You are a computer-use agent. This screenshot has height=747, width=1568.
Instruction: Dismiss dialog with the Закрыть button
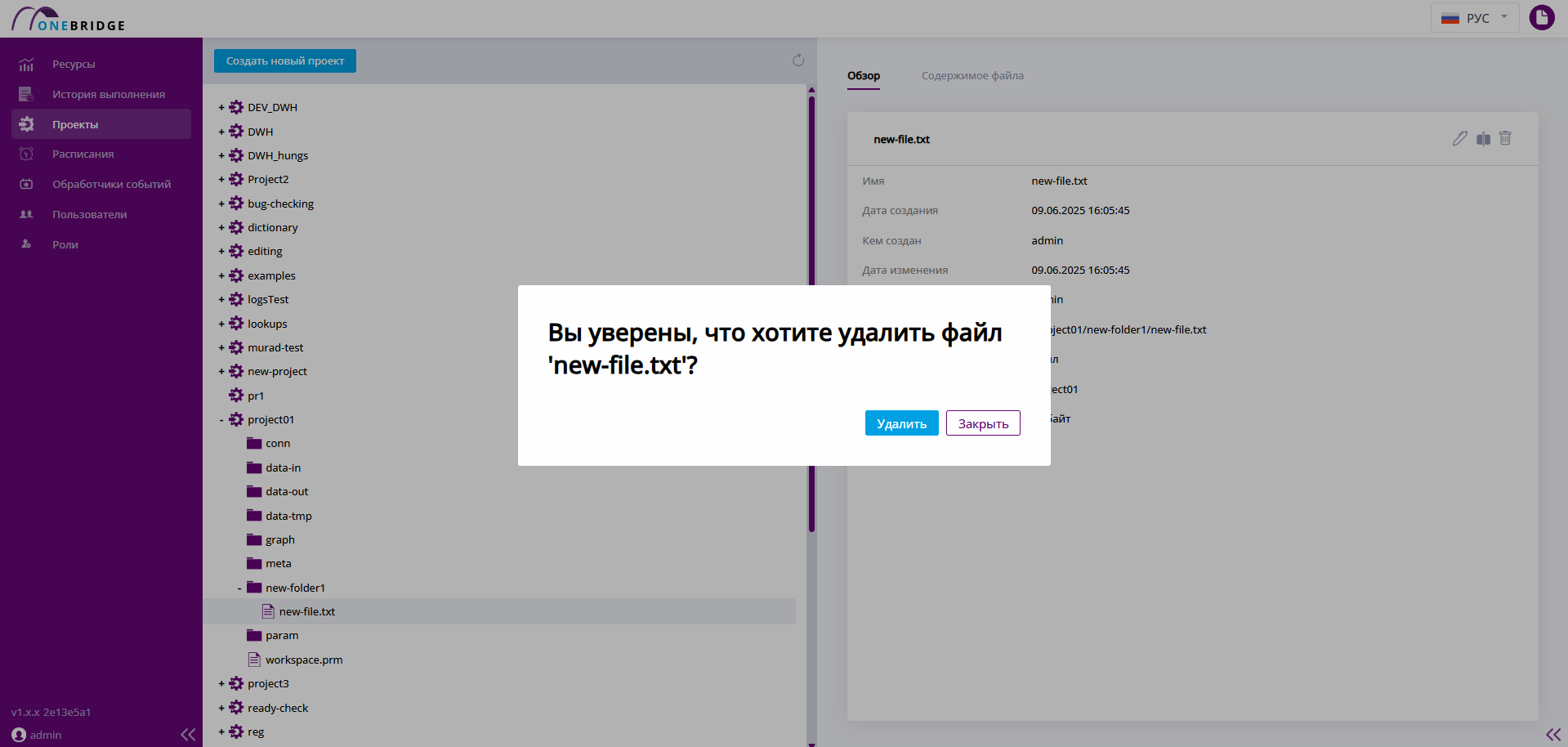(x=983, y=423)
